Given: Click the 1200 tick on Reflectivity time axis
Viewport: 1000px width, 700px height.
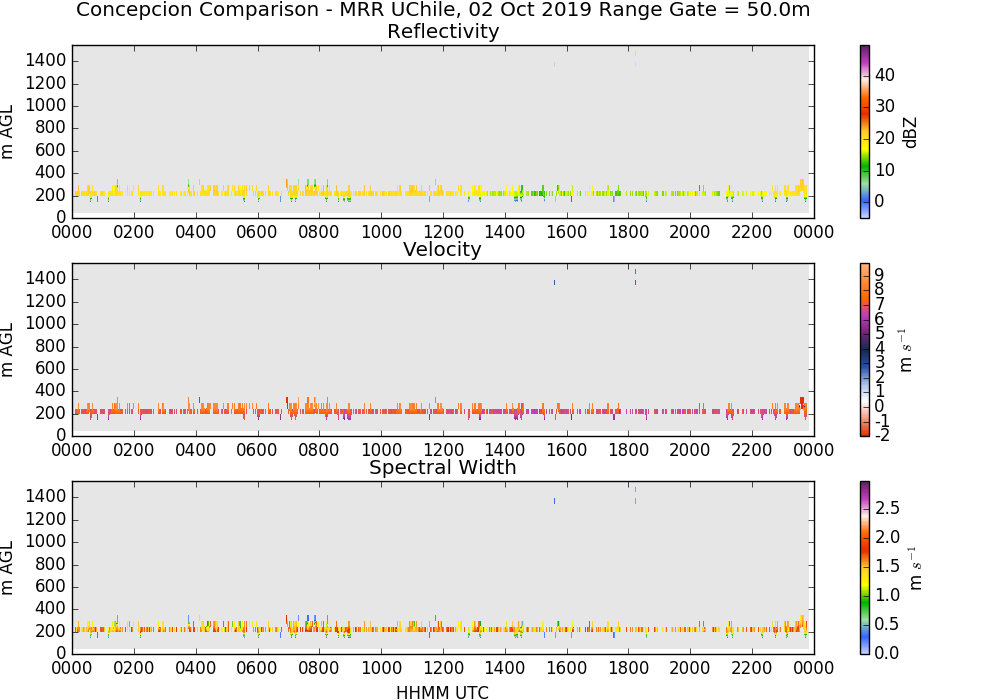Looking at the screenshot, I should pos(444,232).
